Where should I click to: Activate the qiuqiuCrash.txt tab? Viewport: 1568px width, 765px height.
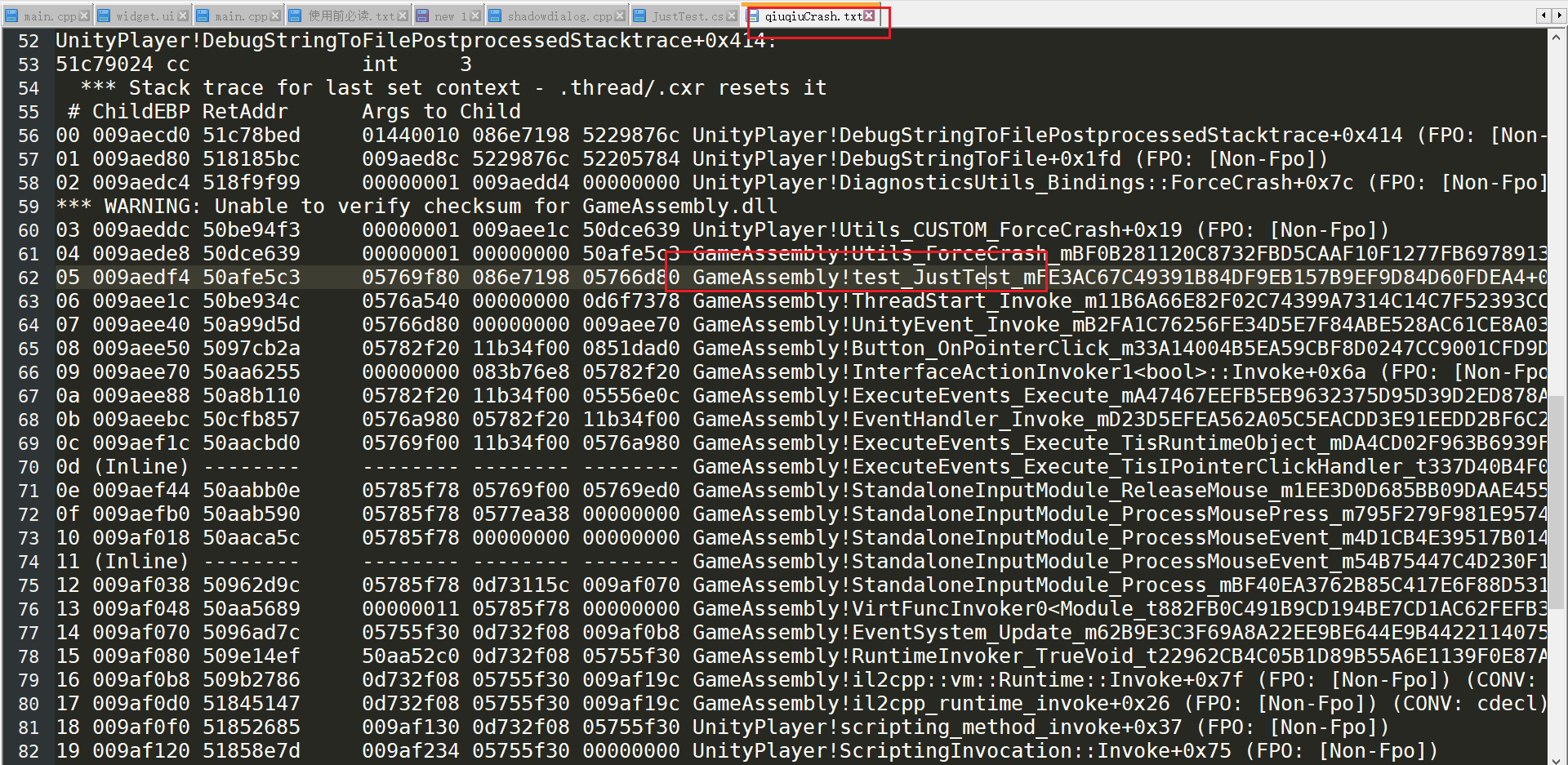point(813,16)
